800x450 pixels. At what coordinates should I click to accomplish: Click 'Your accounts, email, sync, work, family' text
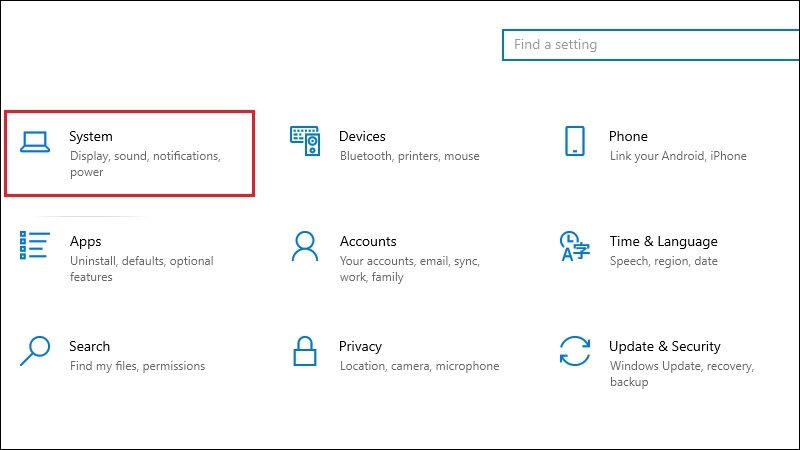410,269
